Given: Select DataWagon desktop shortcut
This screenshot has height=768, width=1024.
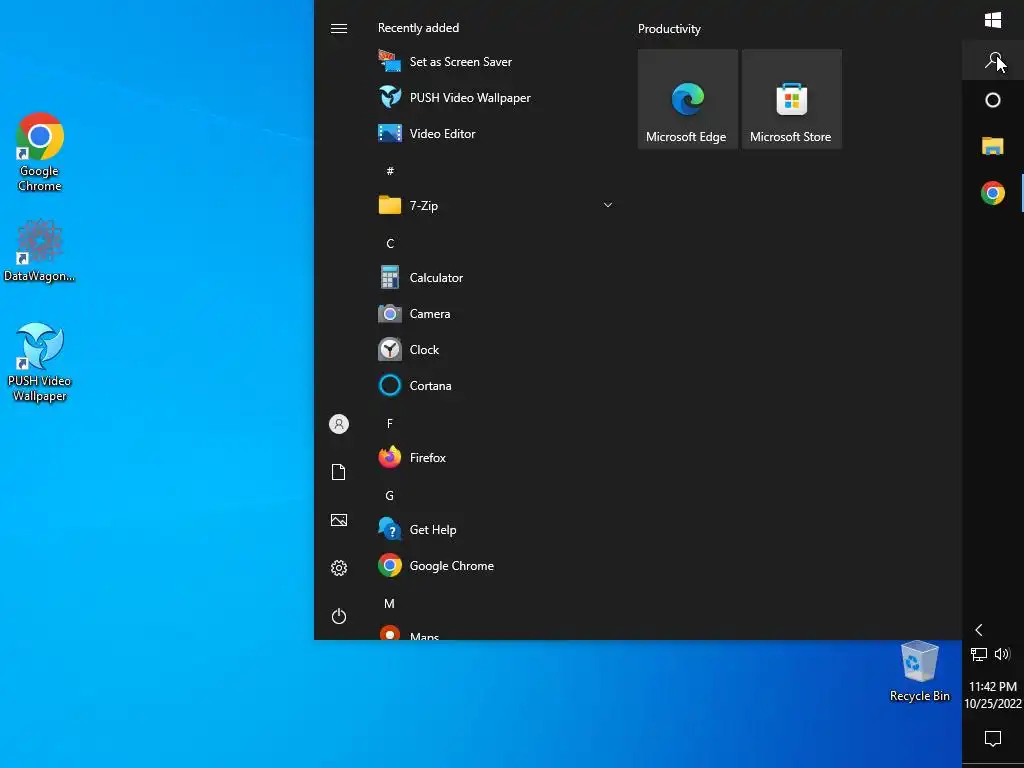Looking at the screenshot, I should pos(40,251).
